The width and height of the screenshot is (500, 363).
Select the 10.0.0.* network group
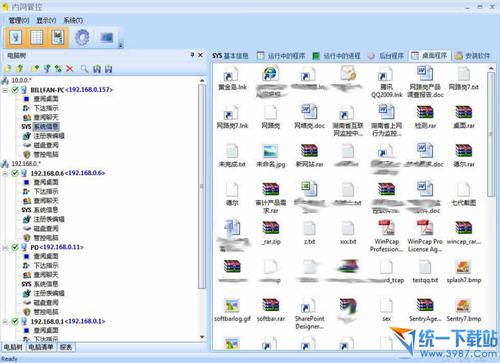coord(21,80)
